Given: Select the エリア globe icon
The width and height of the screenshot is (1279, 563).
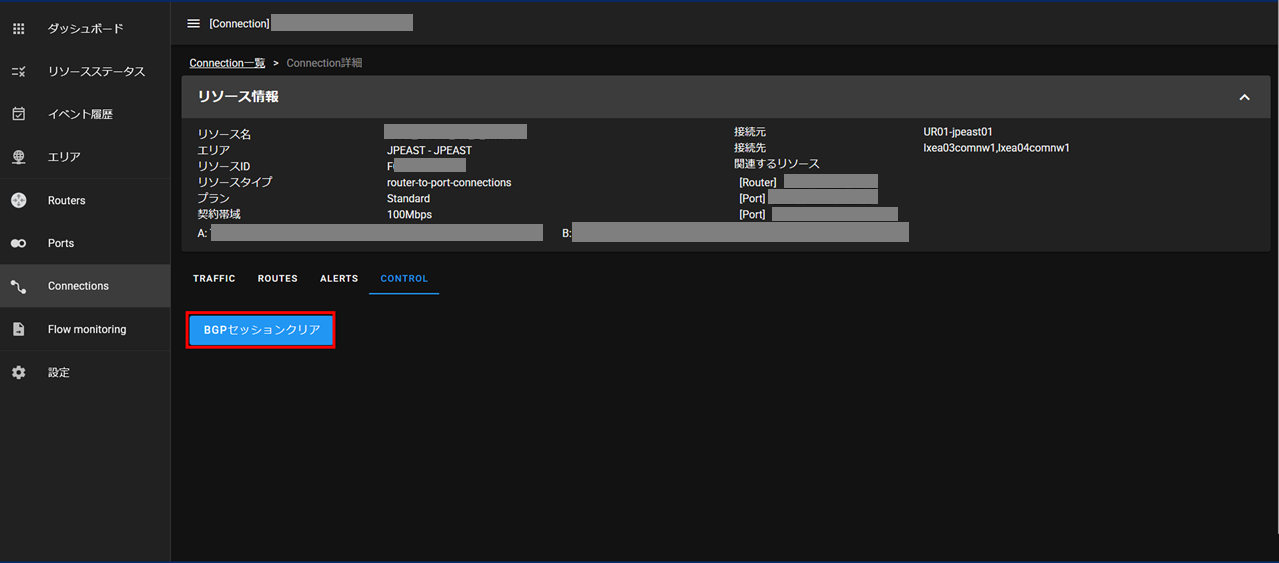Looking at the screenshot, I should (x=18, y=157).
